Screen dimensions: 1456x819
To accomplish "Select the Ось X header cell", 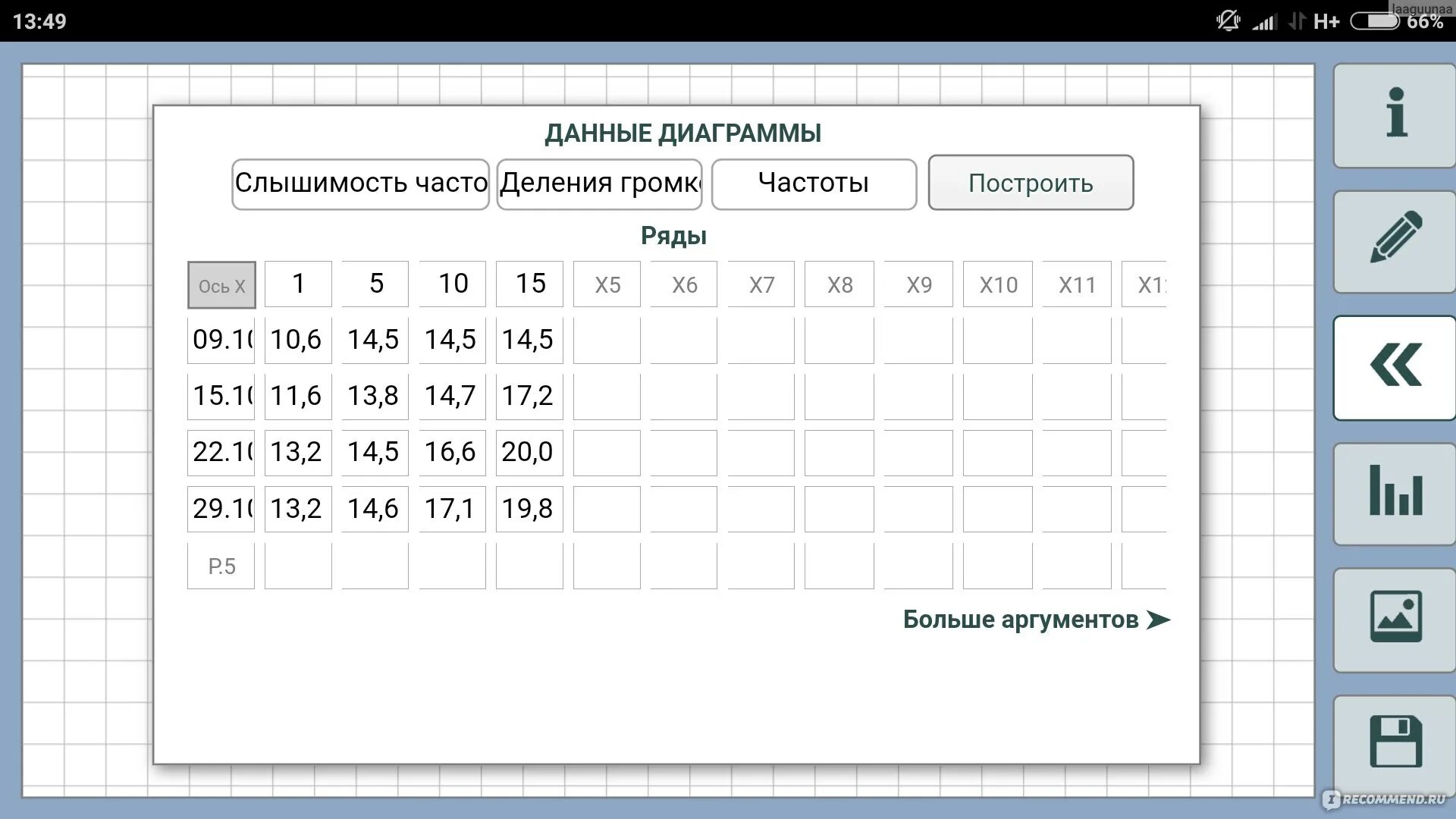I will point(221,285).
